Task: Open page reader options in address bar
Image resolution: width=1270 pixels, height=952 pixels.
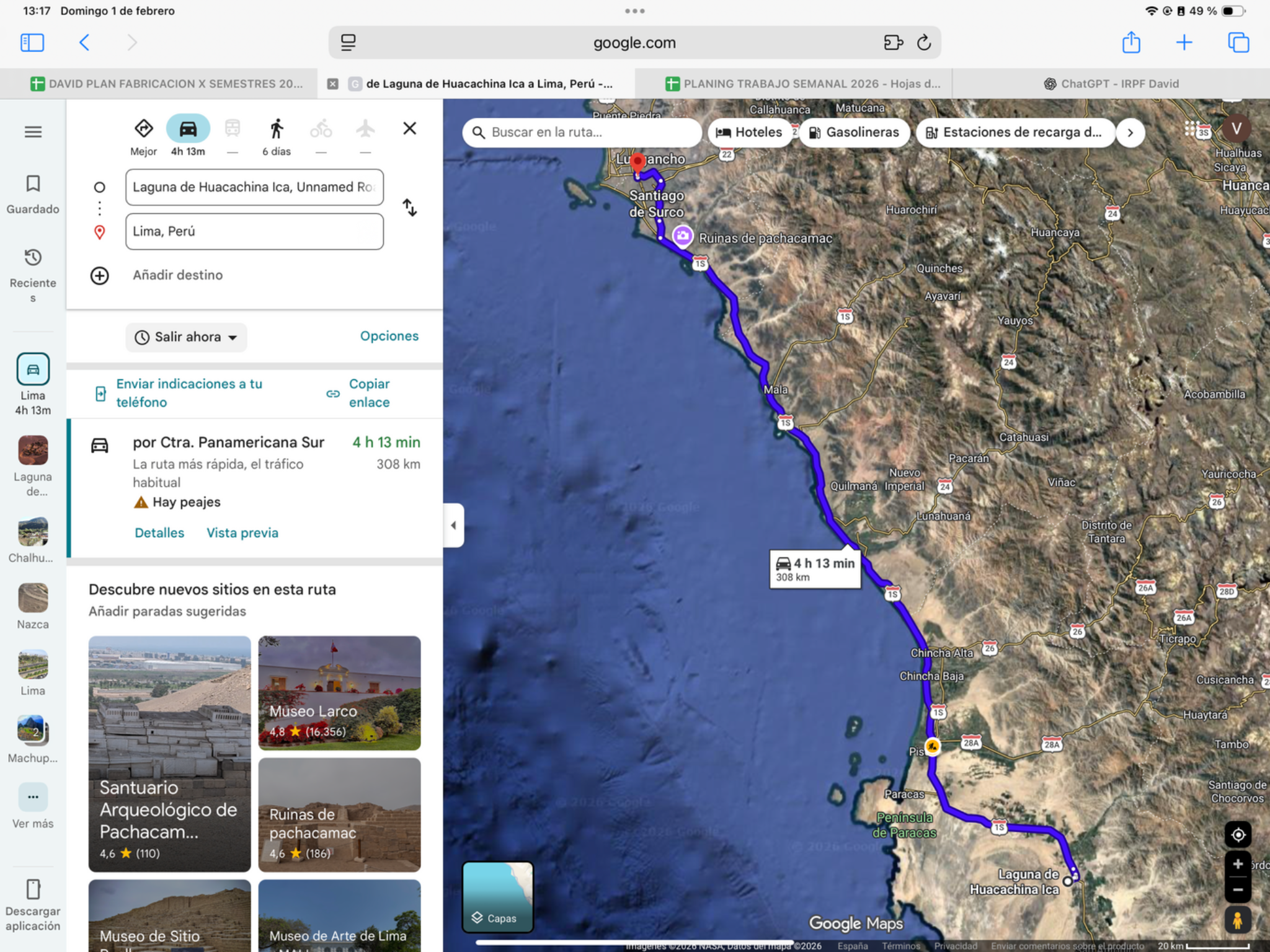Action: (x=349, y=43)
